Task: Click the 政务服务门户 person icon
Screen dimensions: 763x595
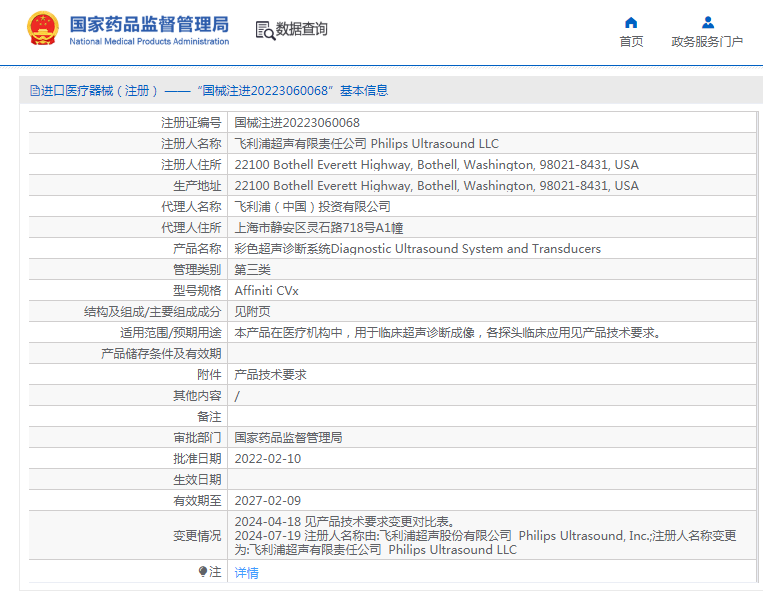Action: click(707, 23)
